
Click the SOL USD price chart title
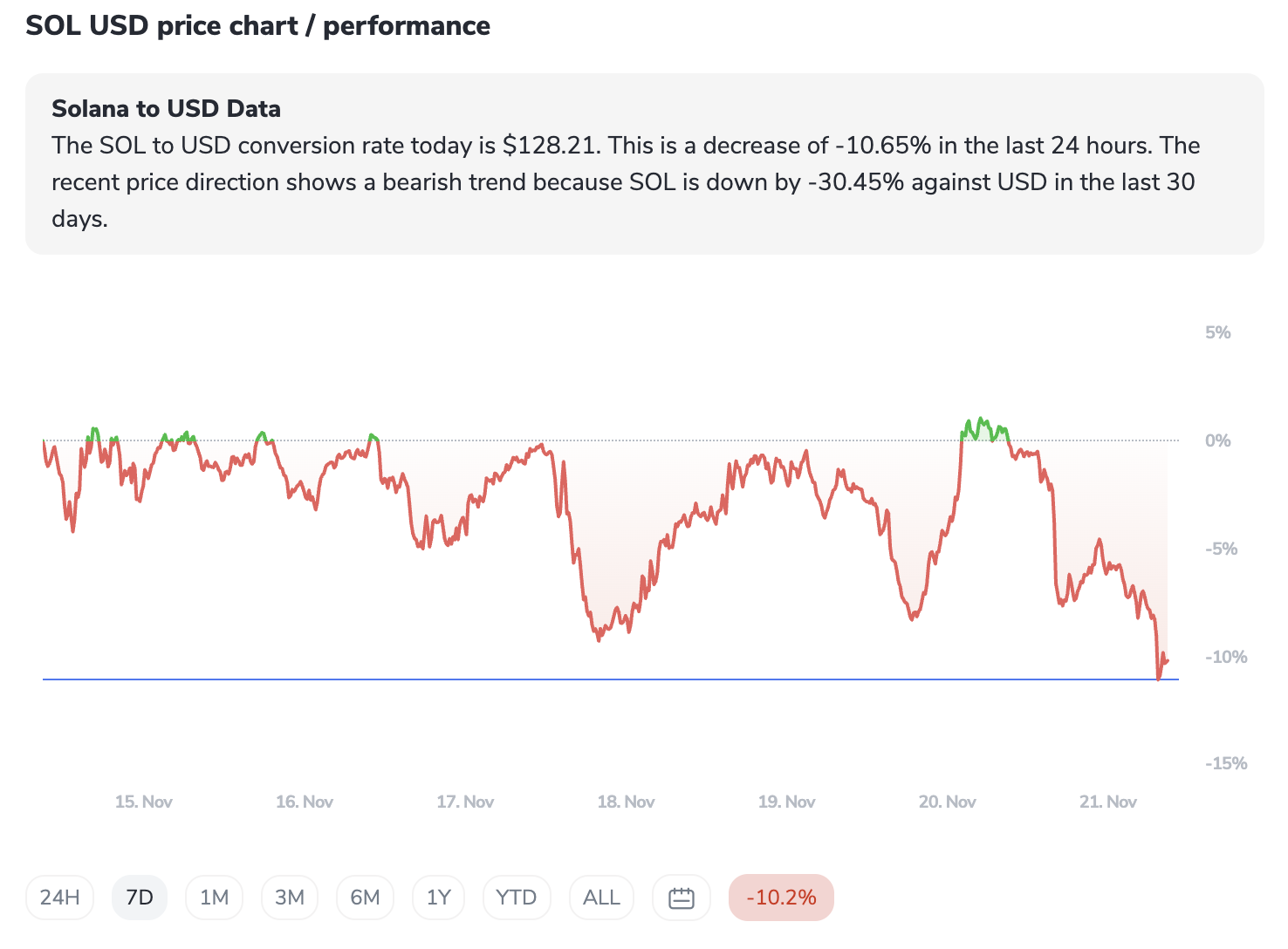click(257, 26)
